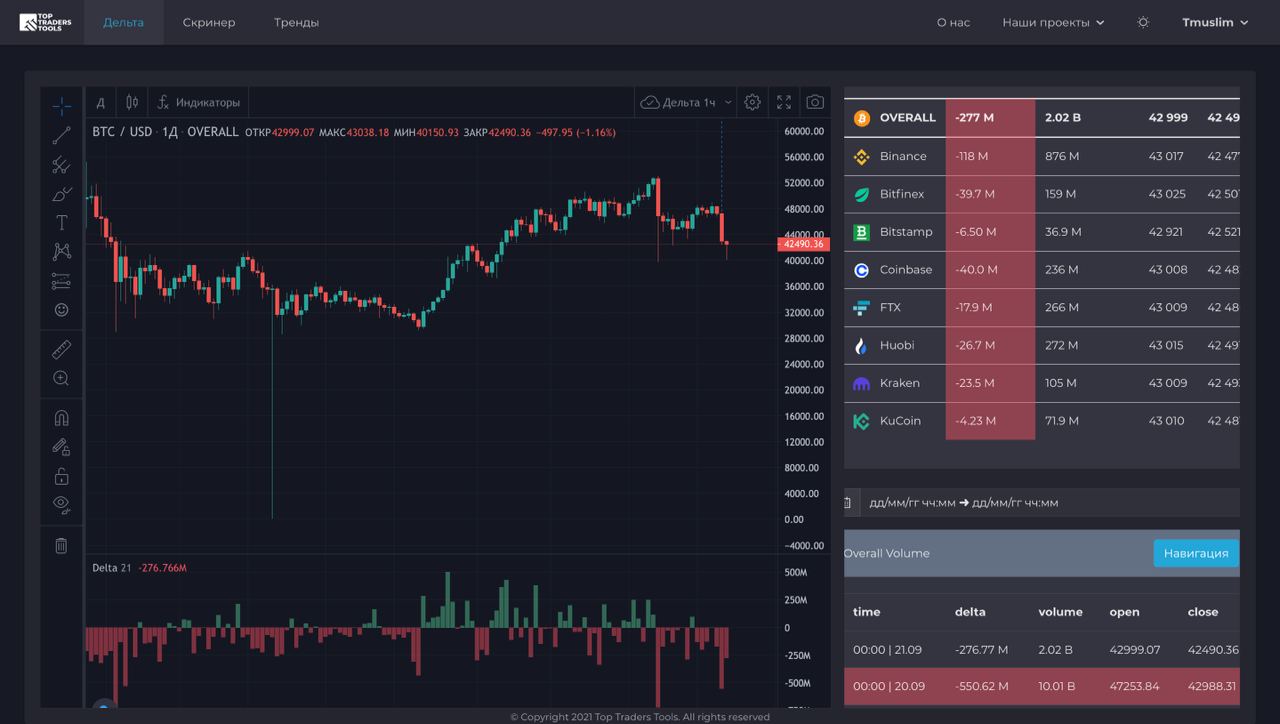
Task: Switch chart to fullscreen mode
Action: tap(784, 102)
